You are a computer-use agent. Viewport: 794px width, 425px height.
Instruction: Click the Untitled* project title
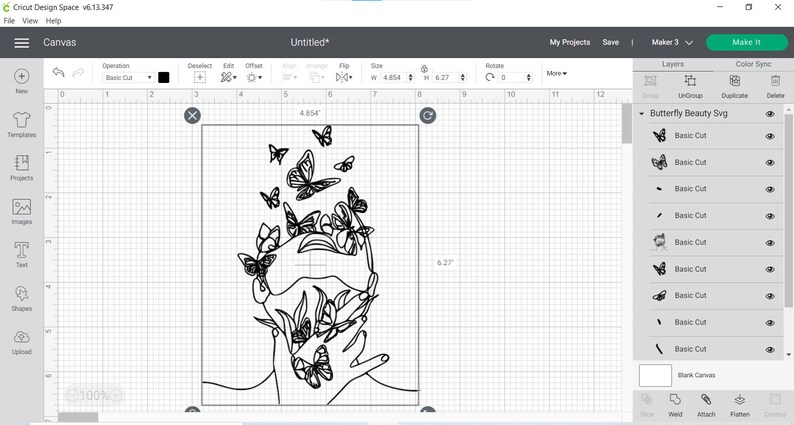[x=310, y=43]
